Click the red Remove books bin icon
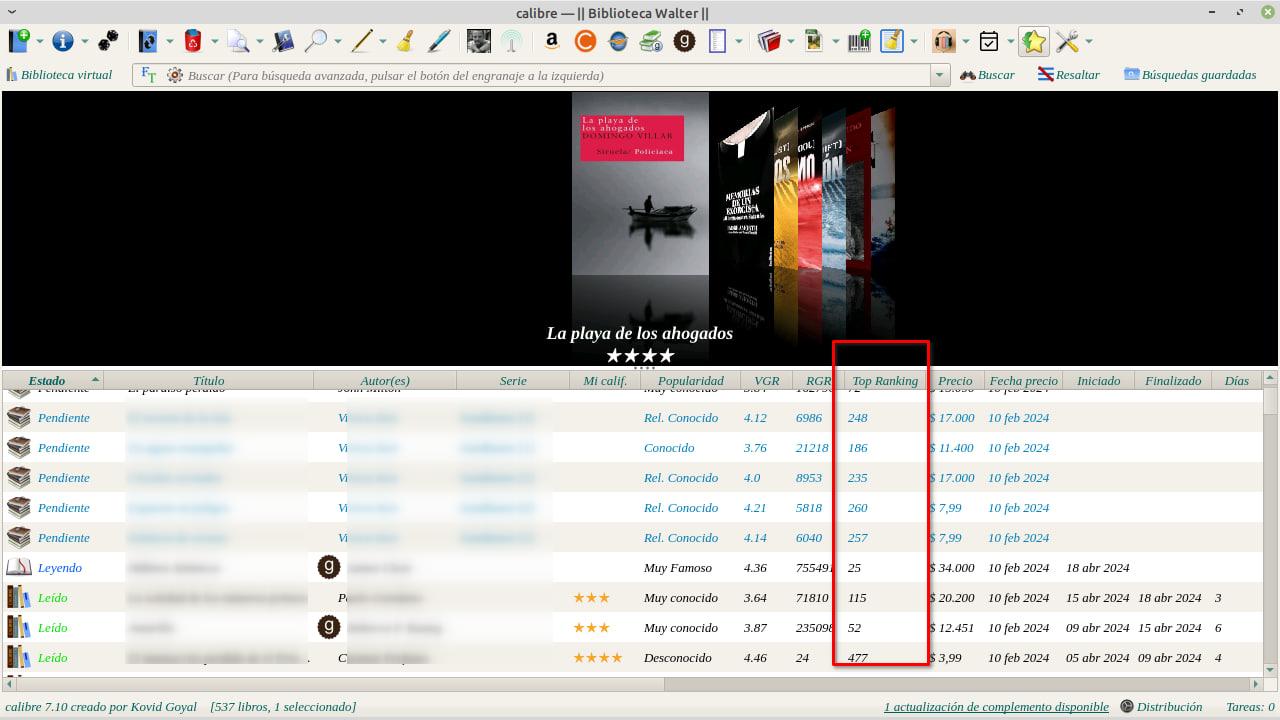The image size is (1280, 720). (x=193, y=41)
